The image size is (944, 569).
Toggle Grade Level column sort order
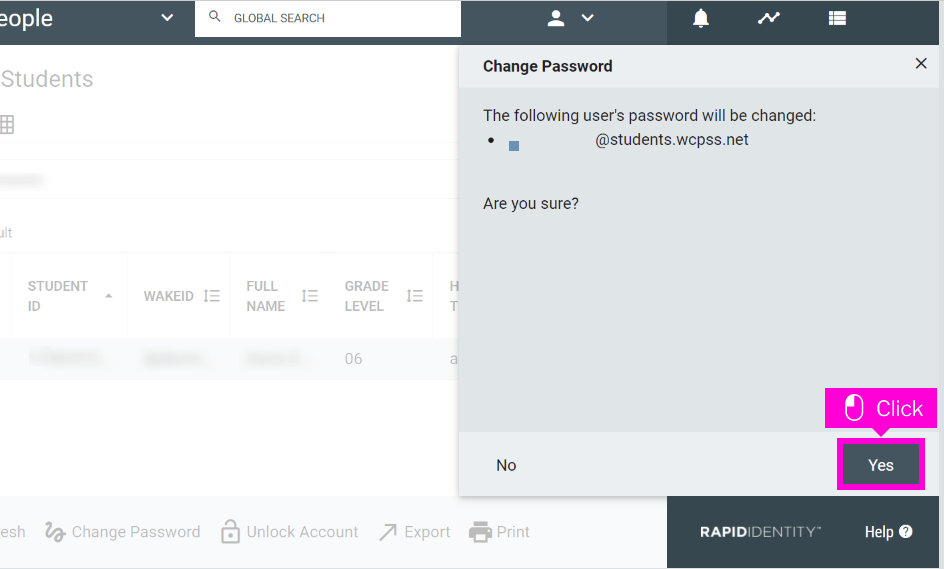414,296
